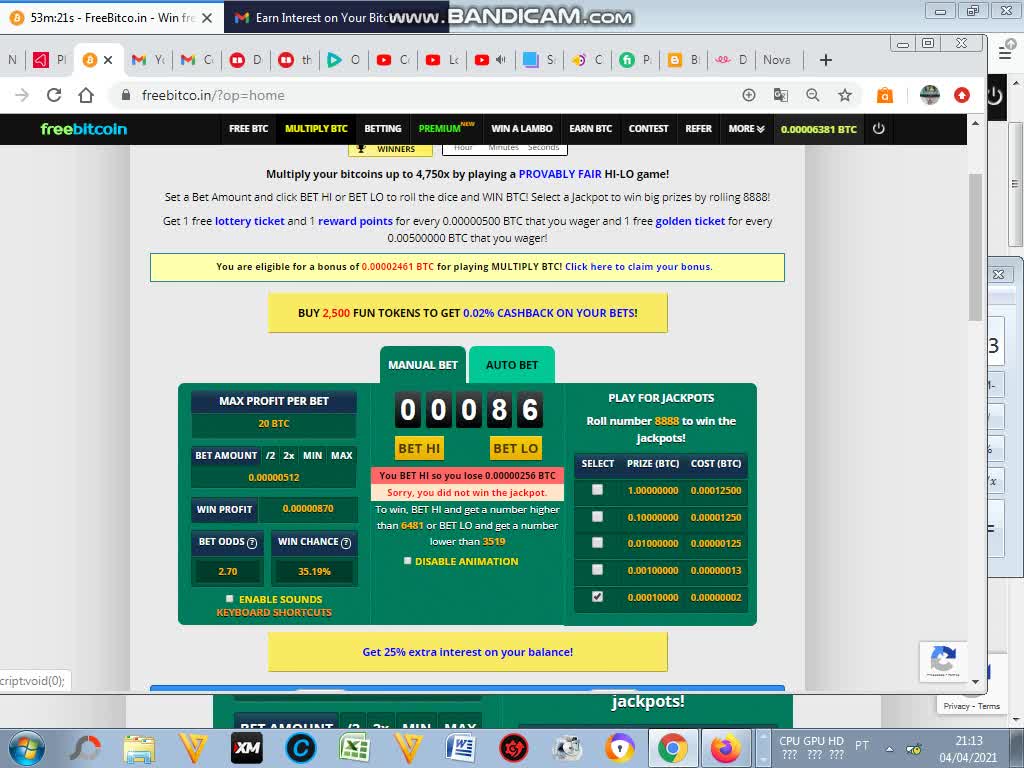Uncheck the 0.00010000 BTC jackpot checkbox
Viewport: 1024px width, 768px height.
click(597, 596)
